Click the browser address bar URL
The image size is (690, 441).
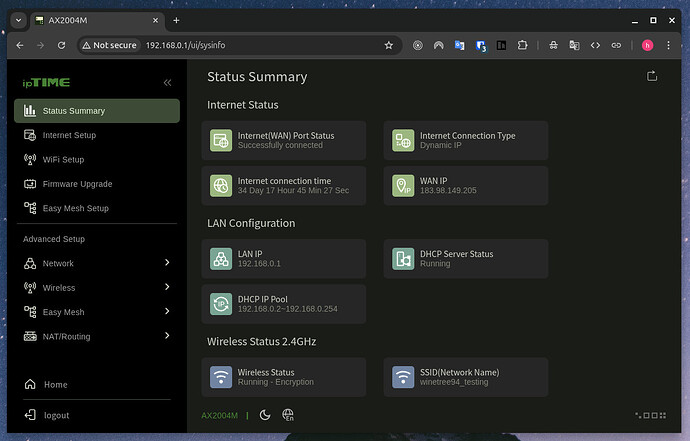click(x=185, y=45)
